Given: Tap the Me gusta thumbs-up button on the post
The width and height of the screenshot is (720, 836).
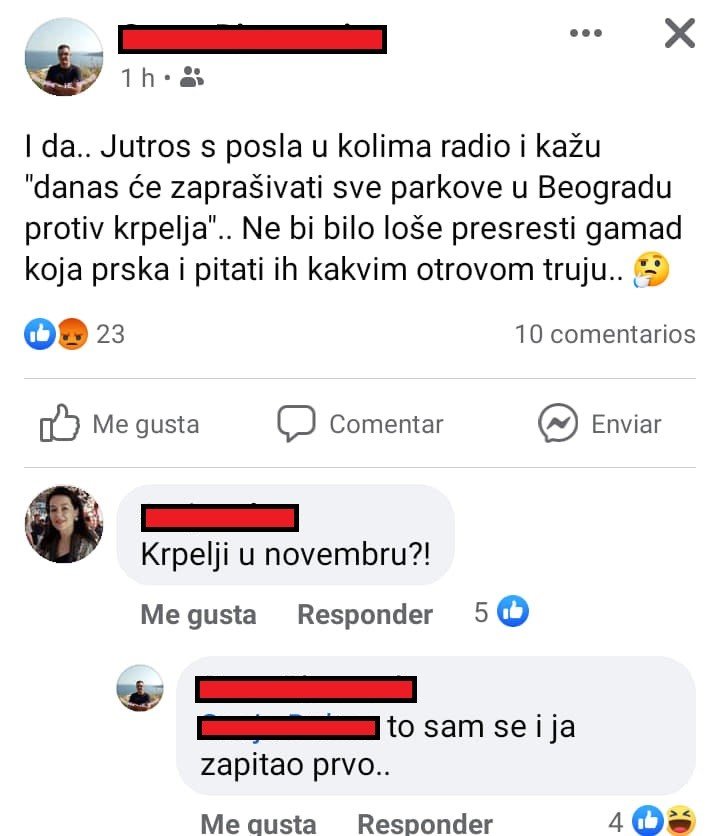Looking at the screenshot, I should (x=120, y=424).
